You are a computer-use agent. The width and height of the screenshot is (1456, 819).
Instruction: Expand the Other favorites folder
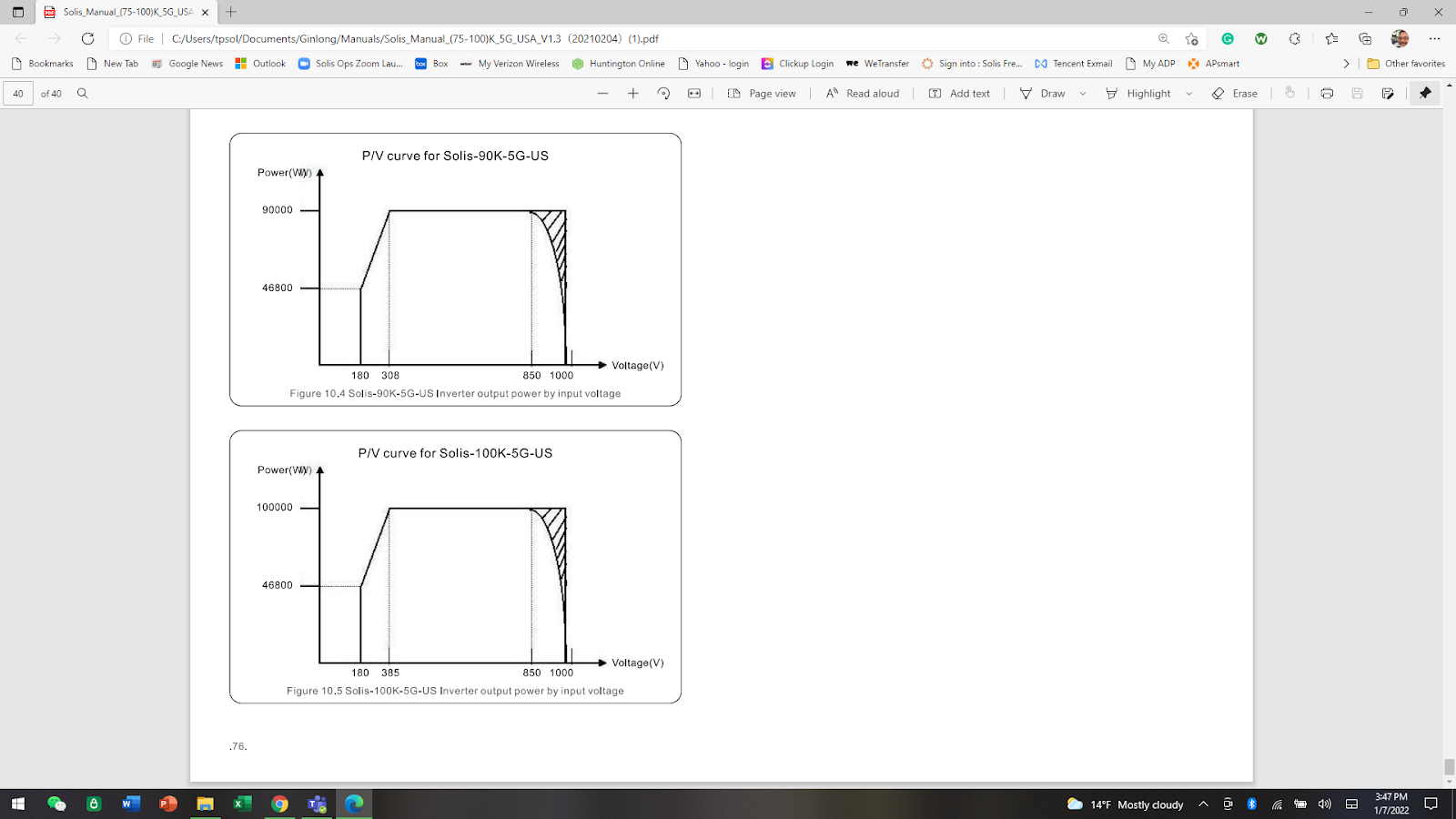coord(1406,64)
